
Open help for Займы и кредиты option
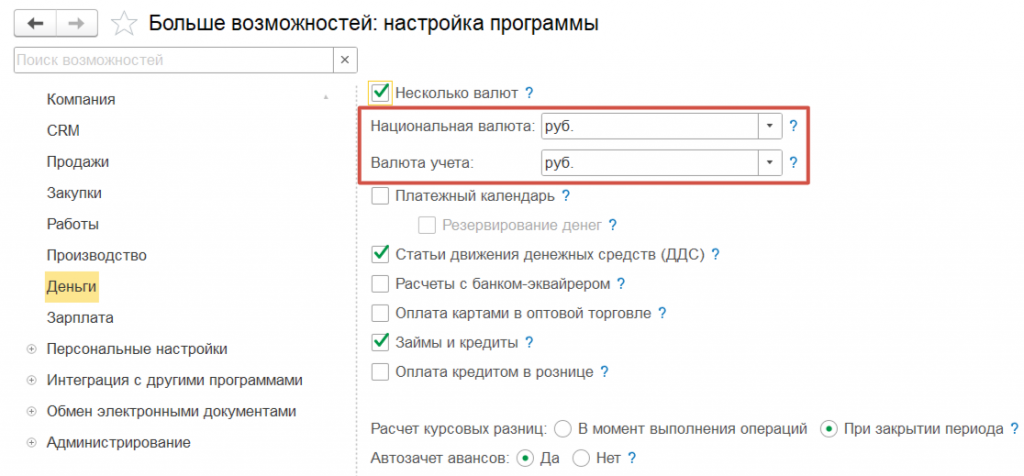click(529, 343)
